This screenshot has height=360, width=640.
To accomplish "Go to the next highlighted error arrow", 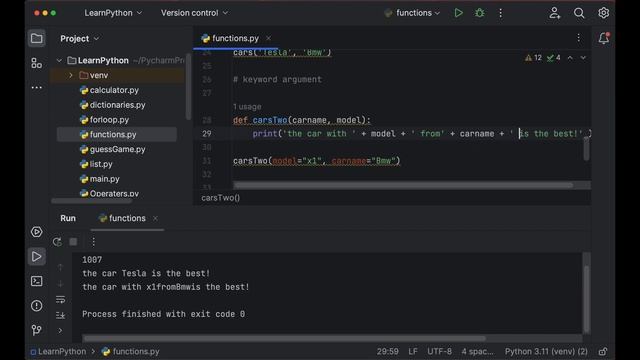I will click(583, 58).
